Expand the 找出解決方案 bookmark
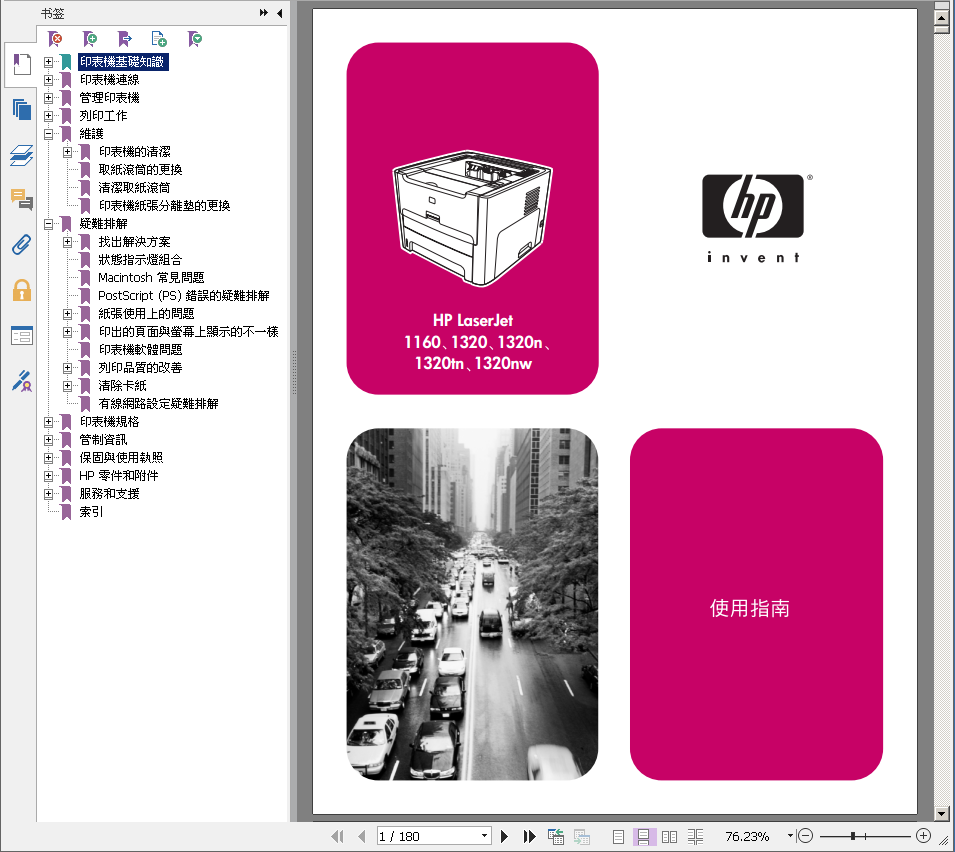The height and width of the screenshot is (852, 955). click(68, 242)
